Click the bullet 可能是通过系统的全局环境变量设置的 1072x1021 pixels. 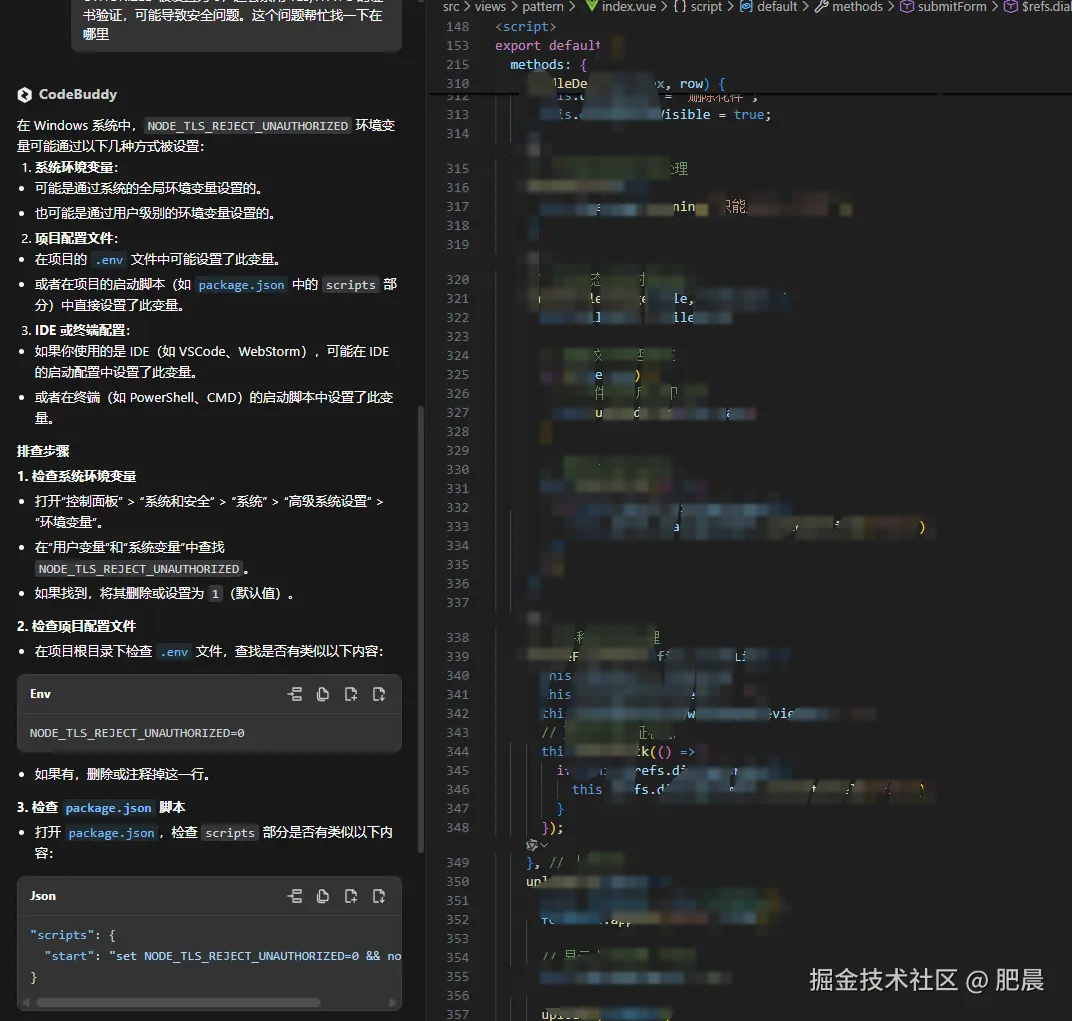[148, 189]
